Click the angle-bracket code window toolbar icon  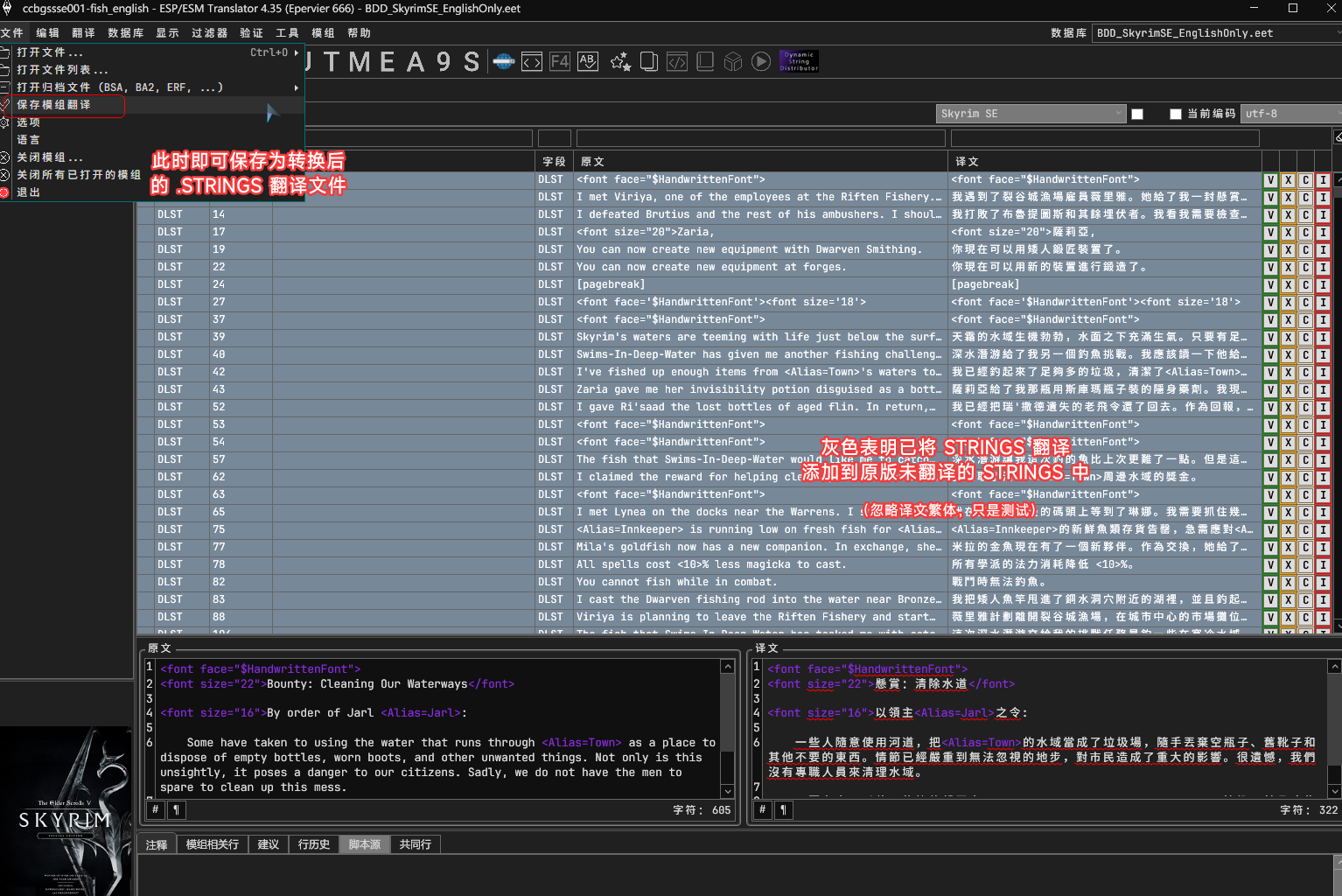(532, 61)
